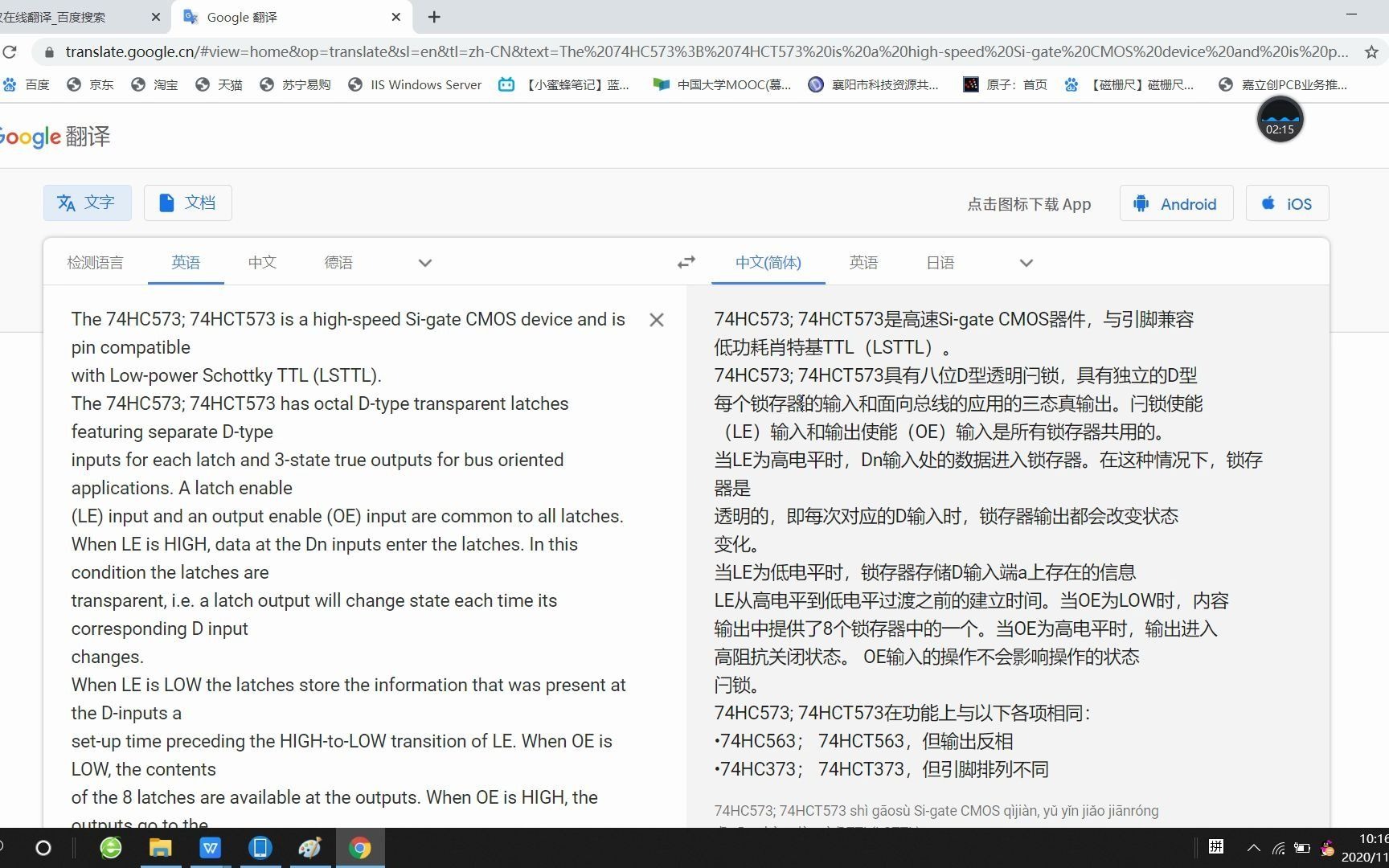The width and height of the screenshot is (1389, 868).
Task: Close the Google 翻译 tab
Action: (395, 17)
